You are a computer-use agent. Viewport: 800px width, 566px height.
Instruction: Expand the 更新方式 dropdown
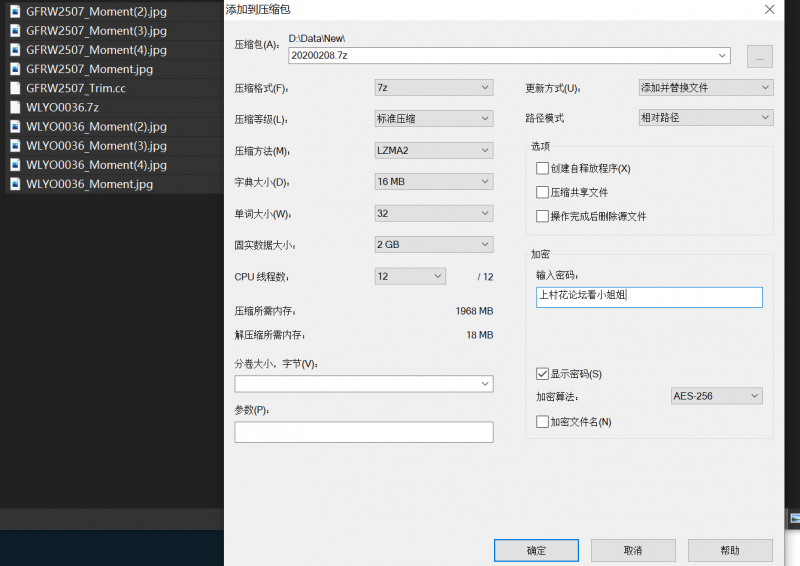705,88
